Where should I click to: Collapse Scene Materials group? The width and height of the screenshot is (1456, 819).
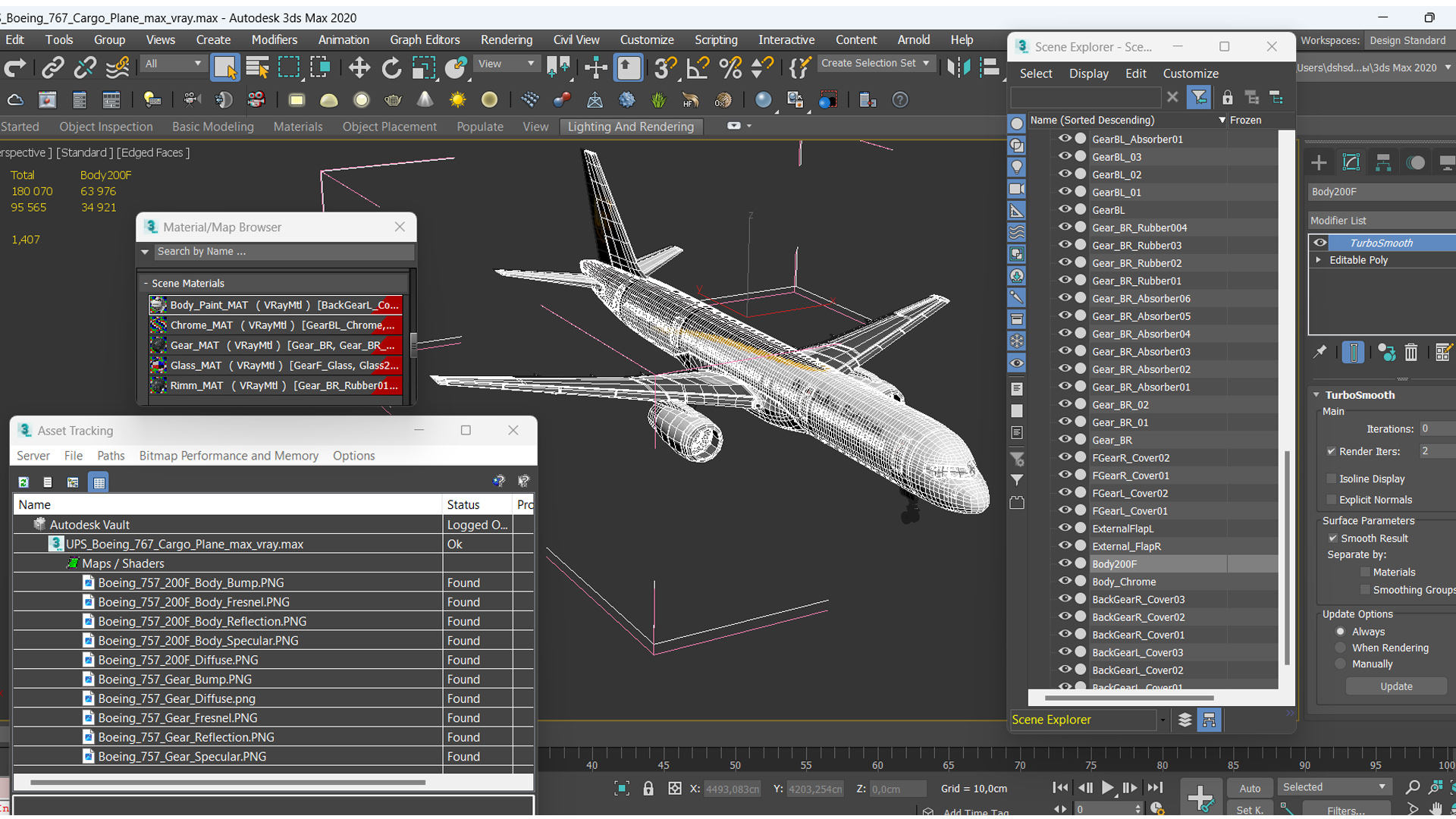click(x=146, y=284)
